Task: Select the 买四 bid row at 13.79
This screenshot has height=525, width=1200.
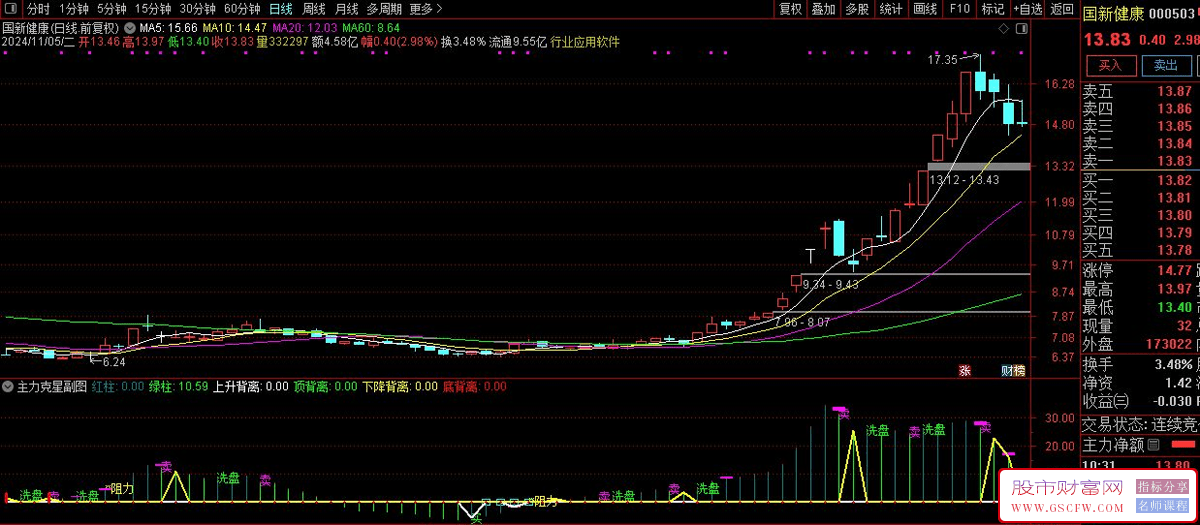Action: 1140,233
